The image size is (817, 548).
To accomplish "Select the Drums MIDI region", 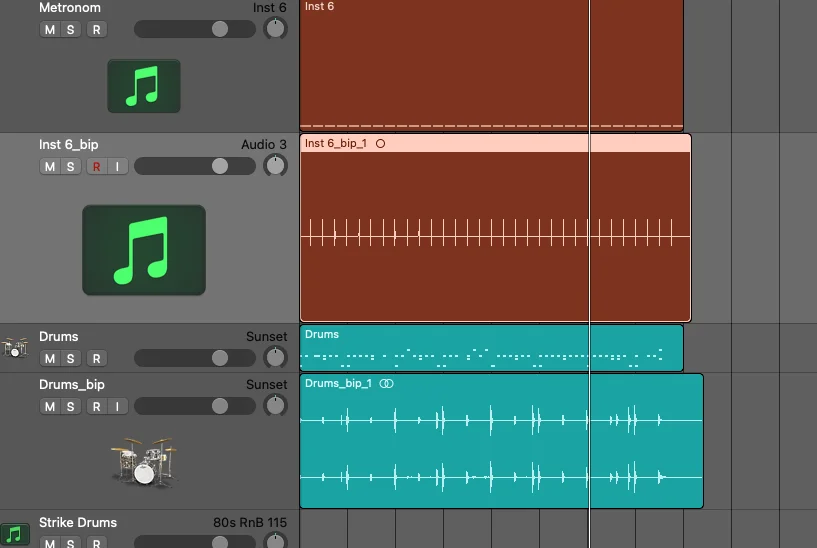I will point(491,348).
